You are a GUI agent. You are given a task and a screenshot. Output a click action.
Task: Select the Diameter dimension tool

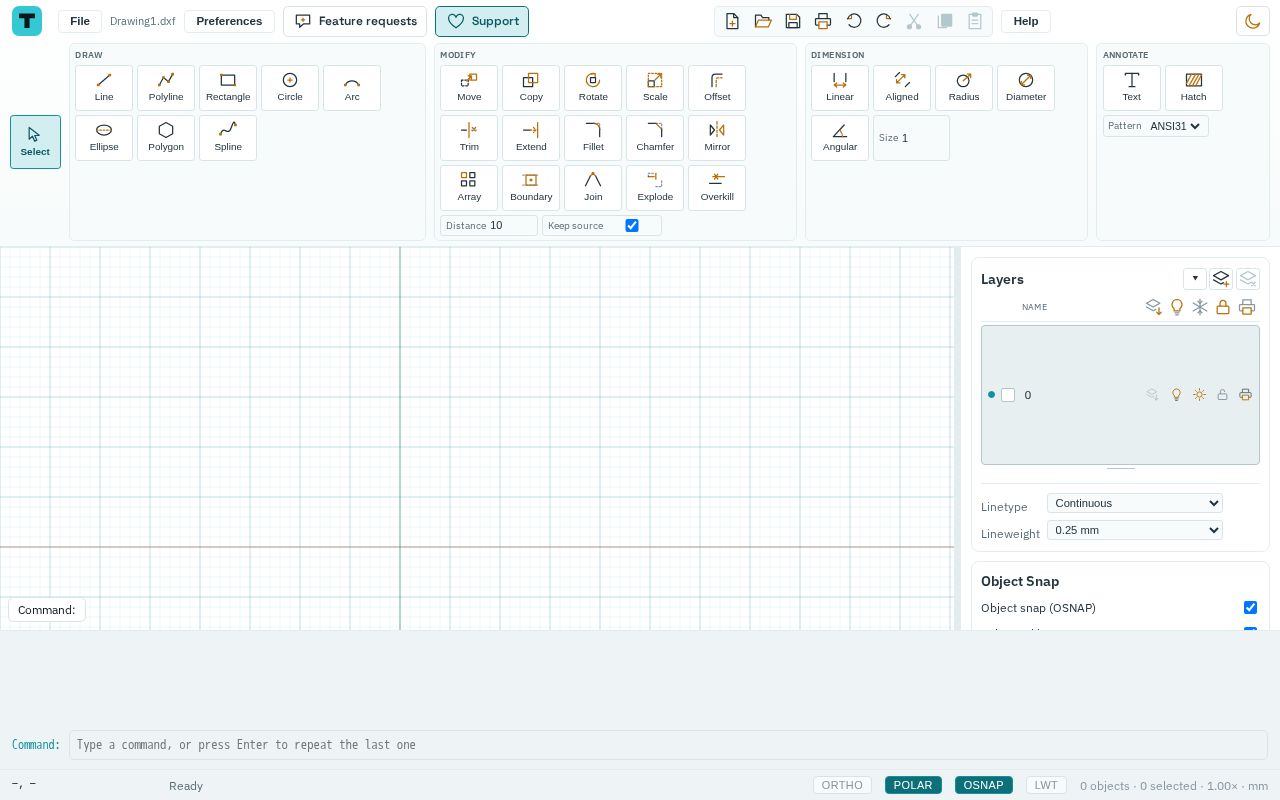(x=1026, y=88)
